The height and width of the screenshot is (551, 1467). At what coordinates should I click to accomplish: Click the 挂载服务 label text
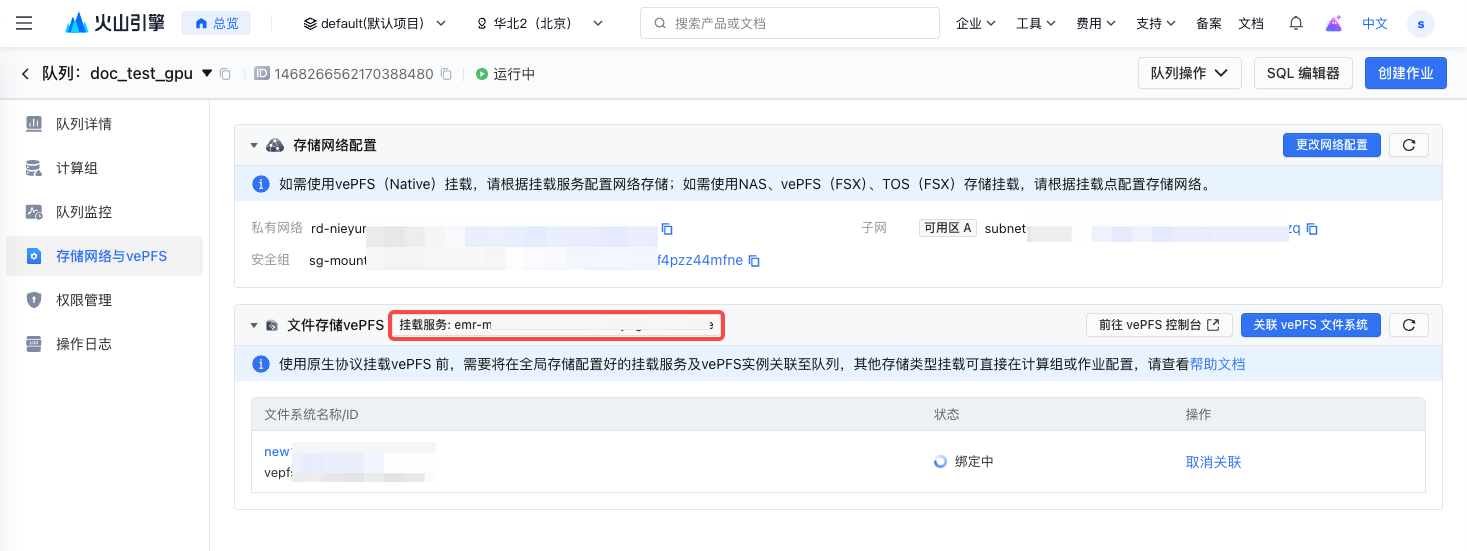coord(424,325)
